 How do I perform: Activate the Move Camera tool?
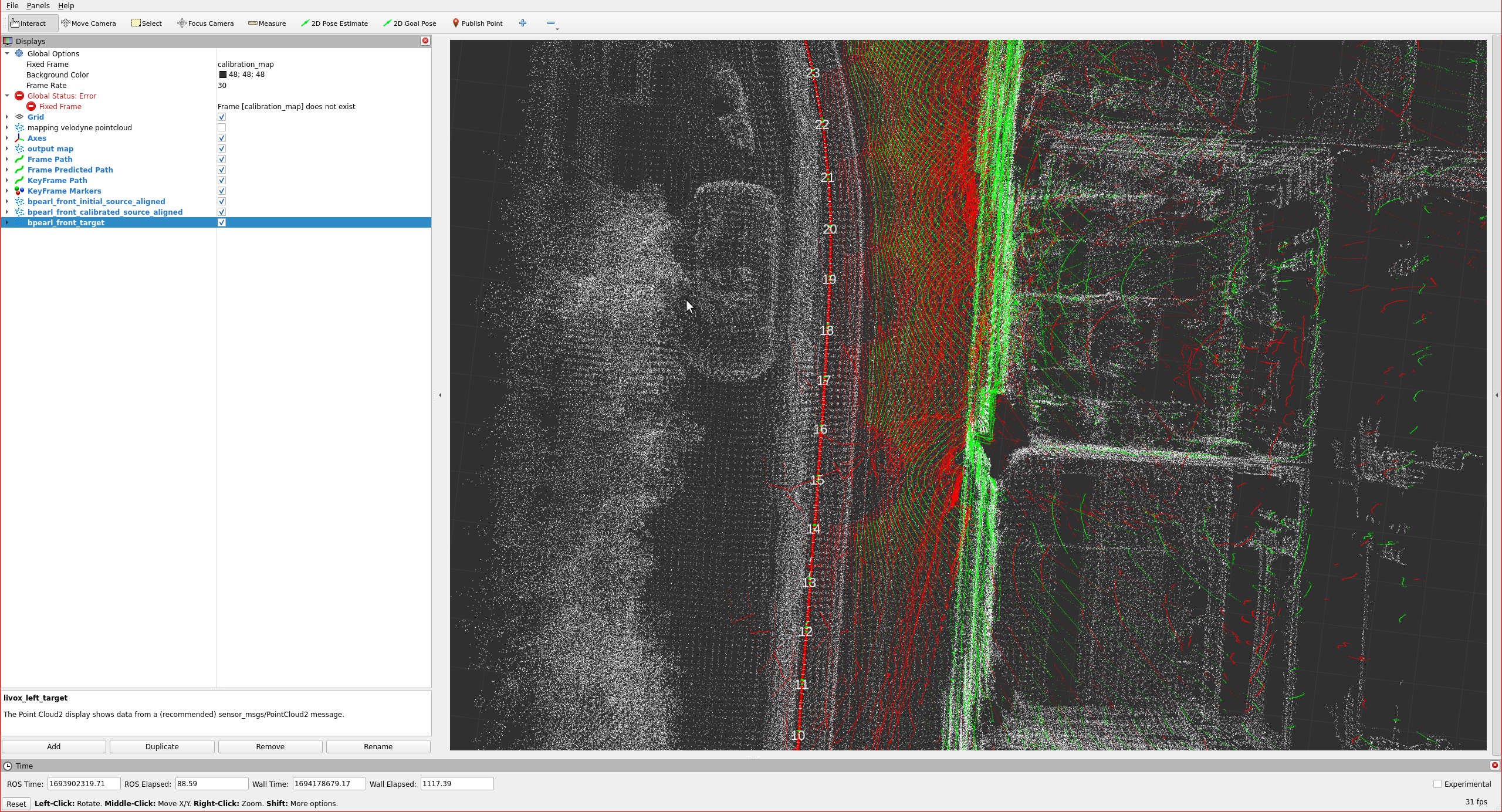point(89,23)
